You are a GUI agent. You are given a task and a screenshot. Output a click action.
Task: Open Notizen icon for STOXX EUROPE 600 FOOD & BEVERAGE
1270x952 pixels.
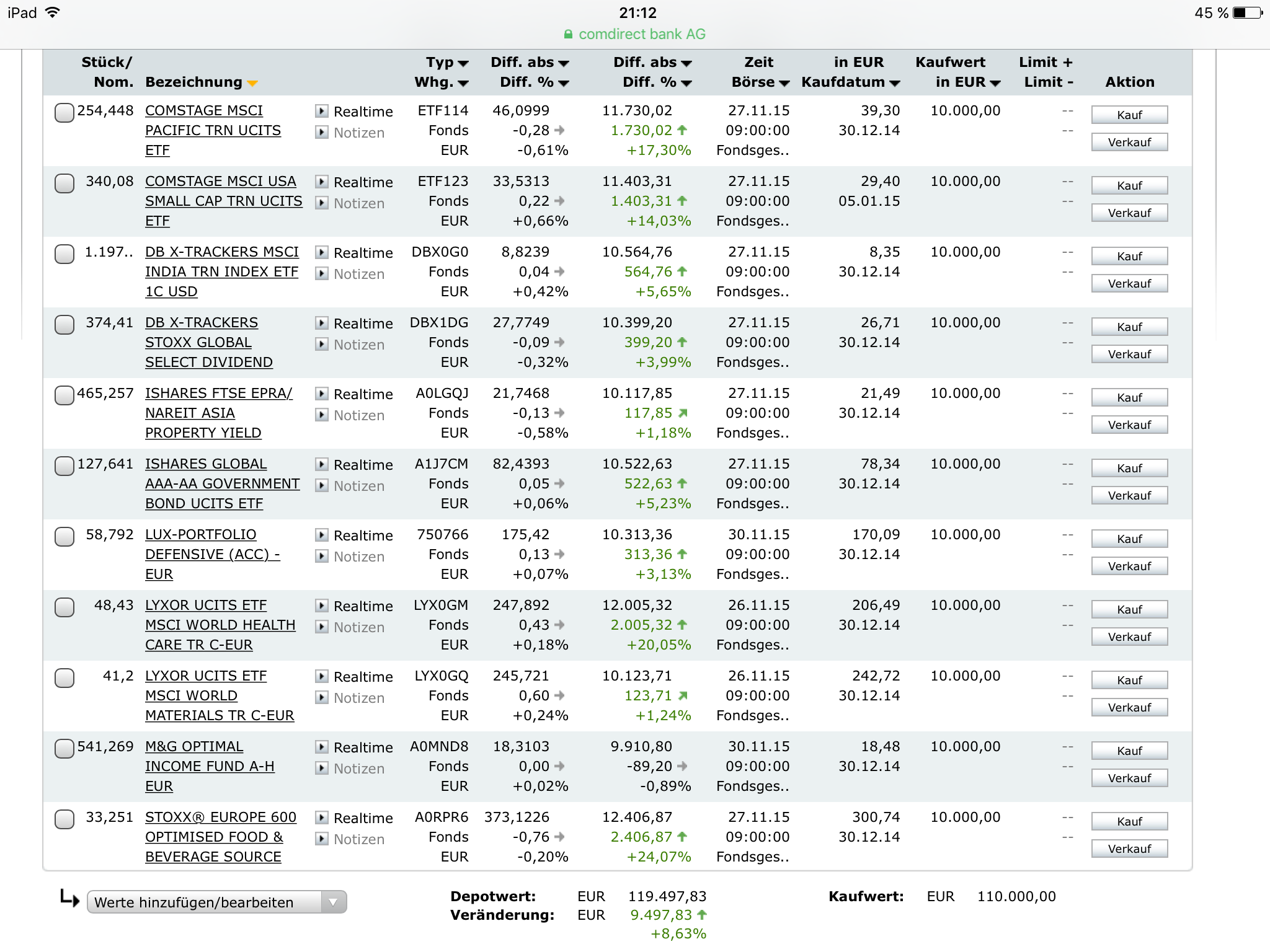tap(321, 839)
